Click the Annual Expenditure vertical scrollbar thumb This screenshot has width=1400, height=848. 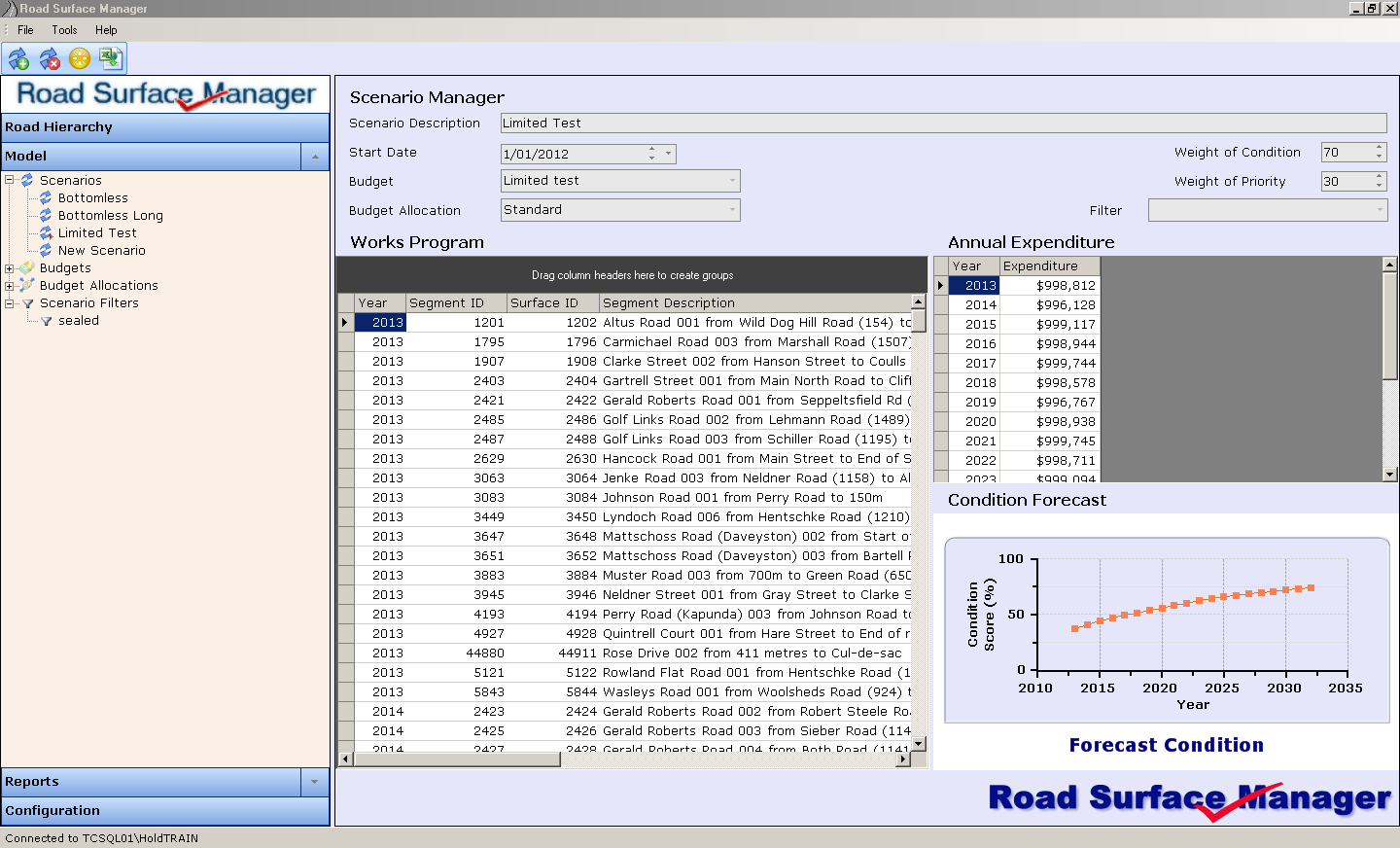[1389, 326]
